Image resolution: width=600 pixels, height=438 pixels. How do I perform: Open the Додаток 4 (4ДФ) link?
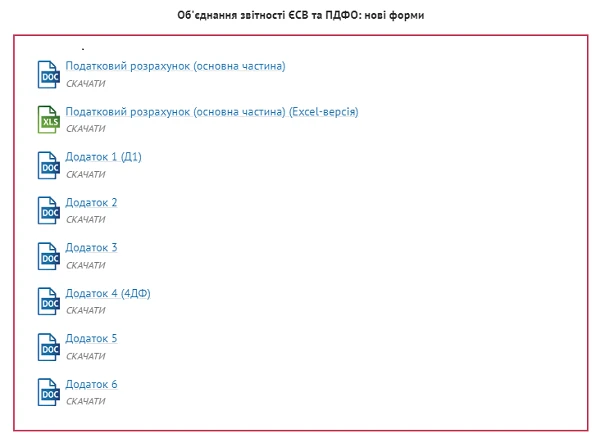(107, 293)
